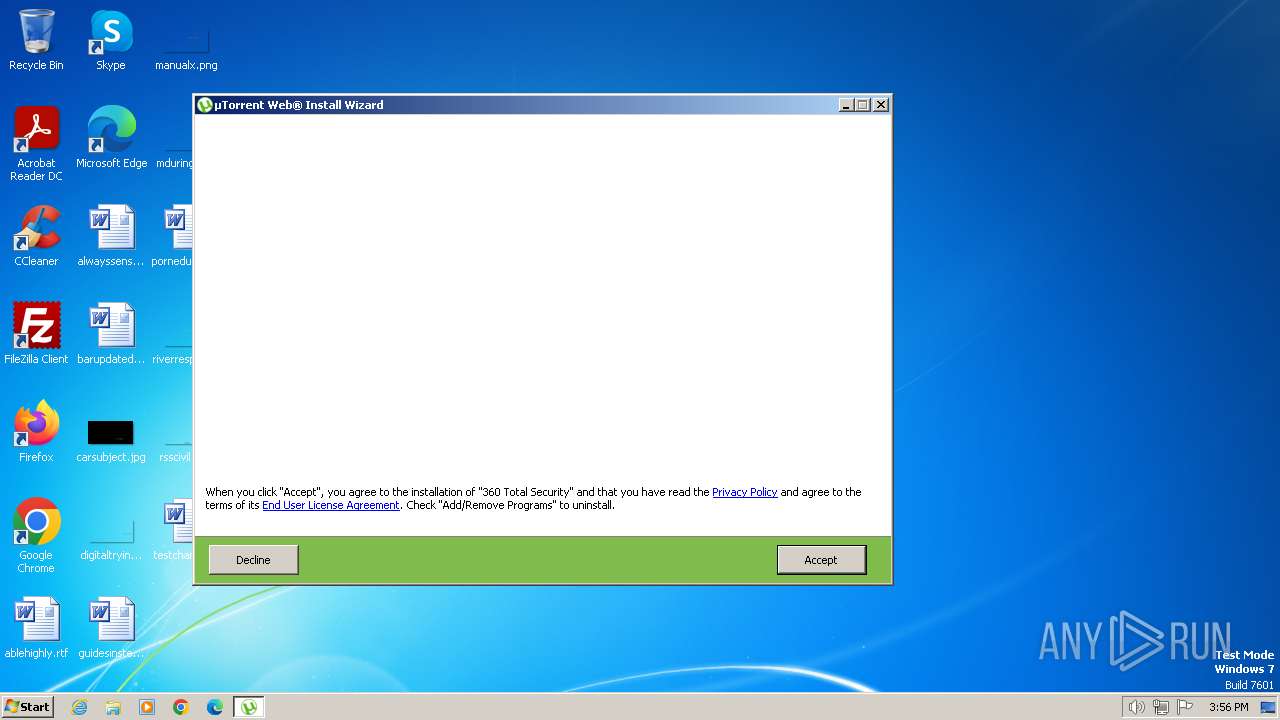Screen dimensions: 1280x720
Task: Open the Privacy Policy link
Action: [x=744, y=492]
